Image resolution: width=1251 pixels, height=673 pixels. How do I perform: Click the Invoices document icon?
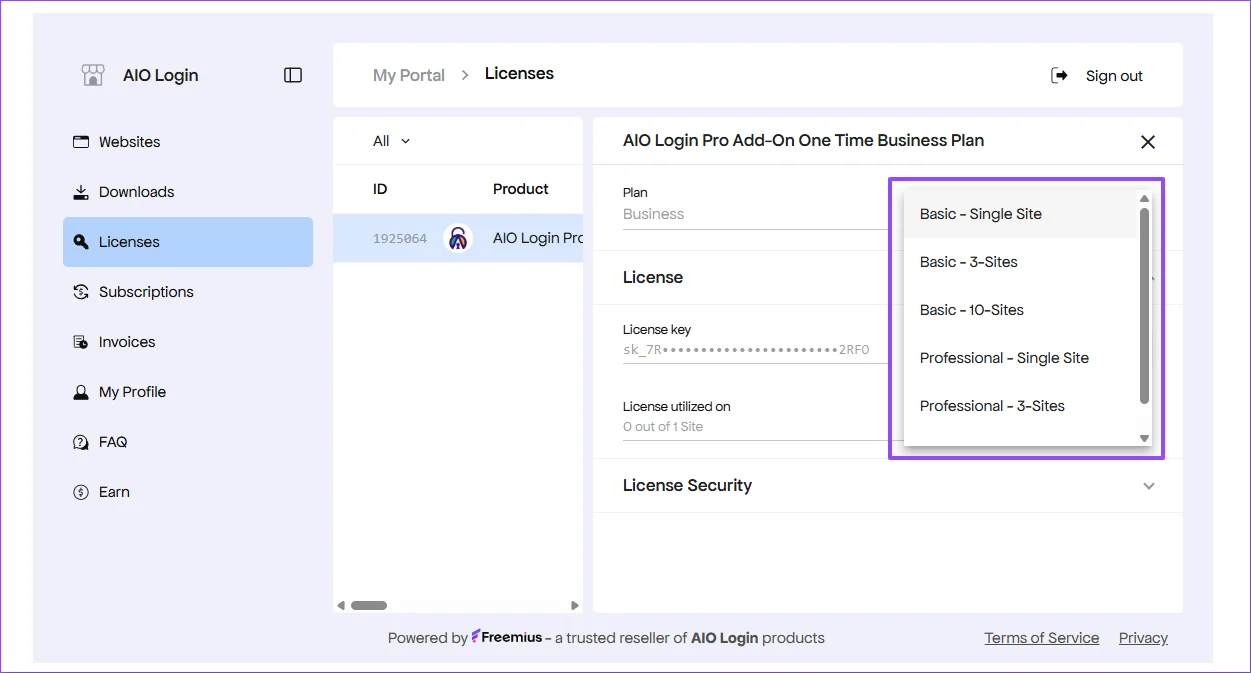point(81,342)
